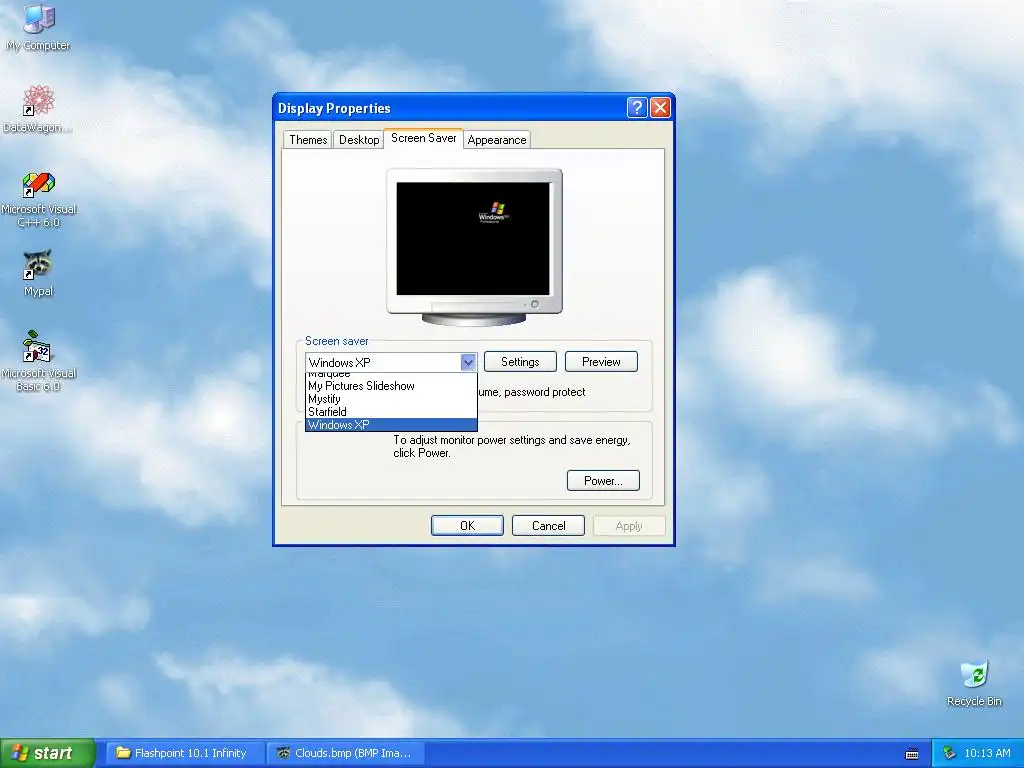Launch Mypal browser raccoon icon
This screenshot has width=1024, height=768.
(38, 273)
